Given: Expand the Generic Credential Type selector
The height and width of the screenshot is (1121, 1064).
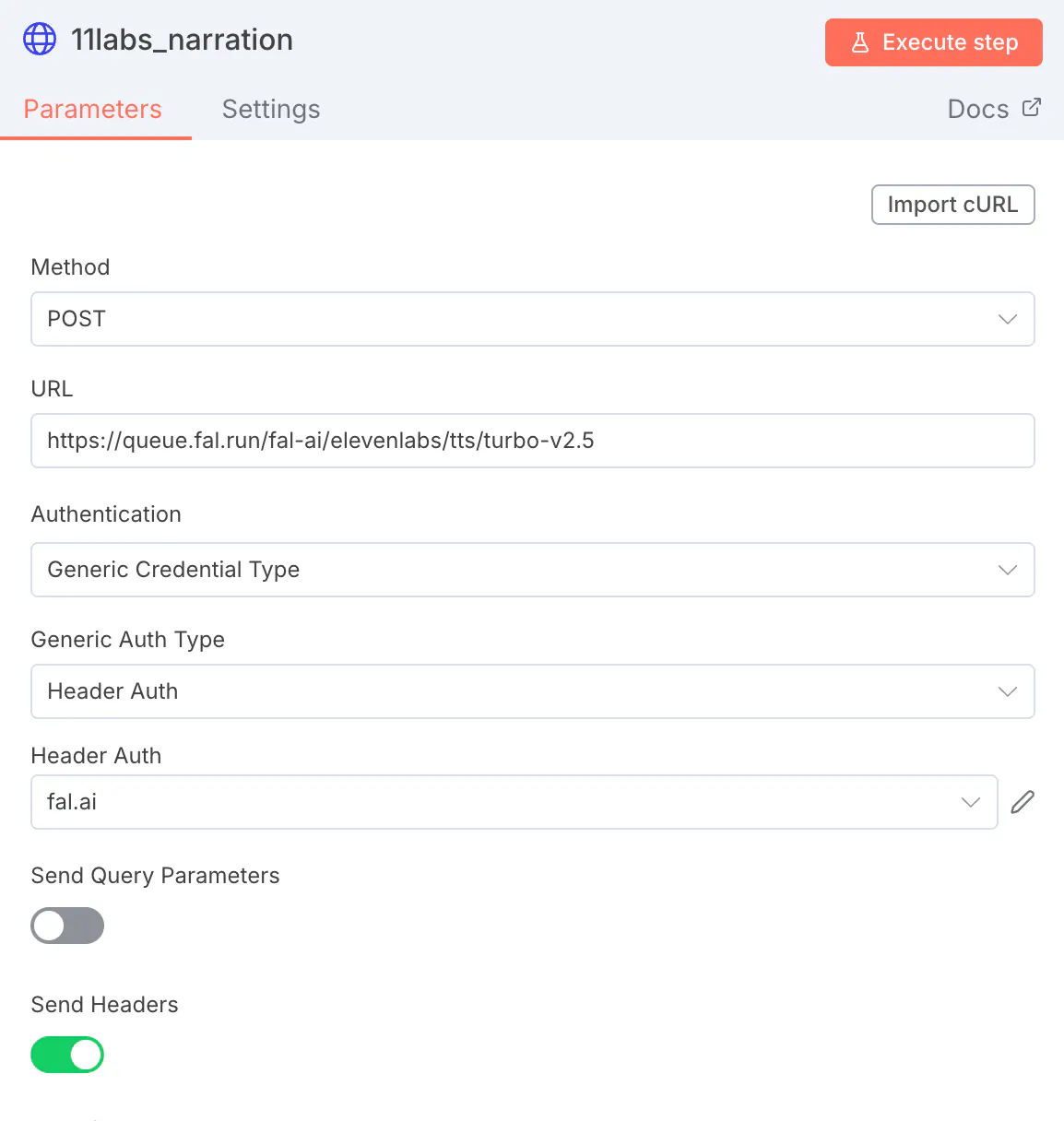Looking at the screenshot, I should coord(516,570).
